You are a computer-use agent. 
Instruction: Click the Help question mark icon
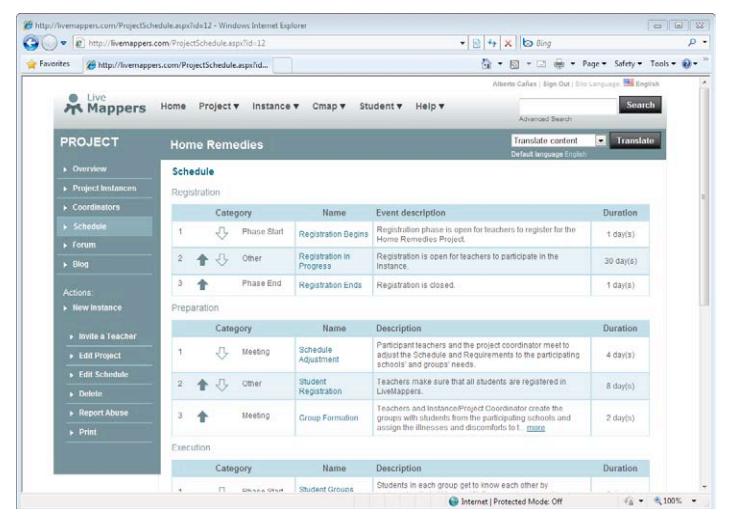tap(686, 64)
